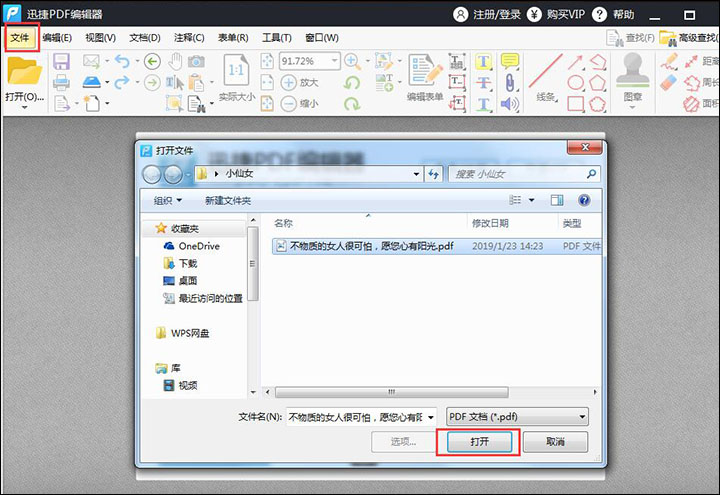Open the 注释(C) Comments menu

[x=189, y=38]
